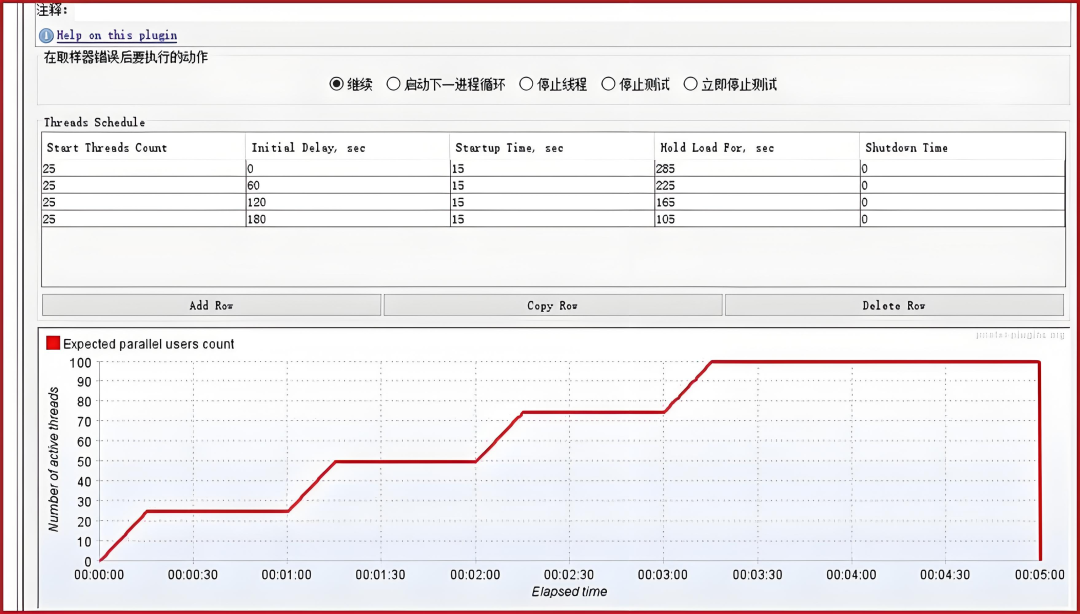Click the Expected parallel users count legend label
This screenshot has height=614, width=1080.
click(x=148, y=344)
